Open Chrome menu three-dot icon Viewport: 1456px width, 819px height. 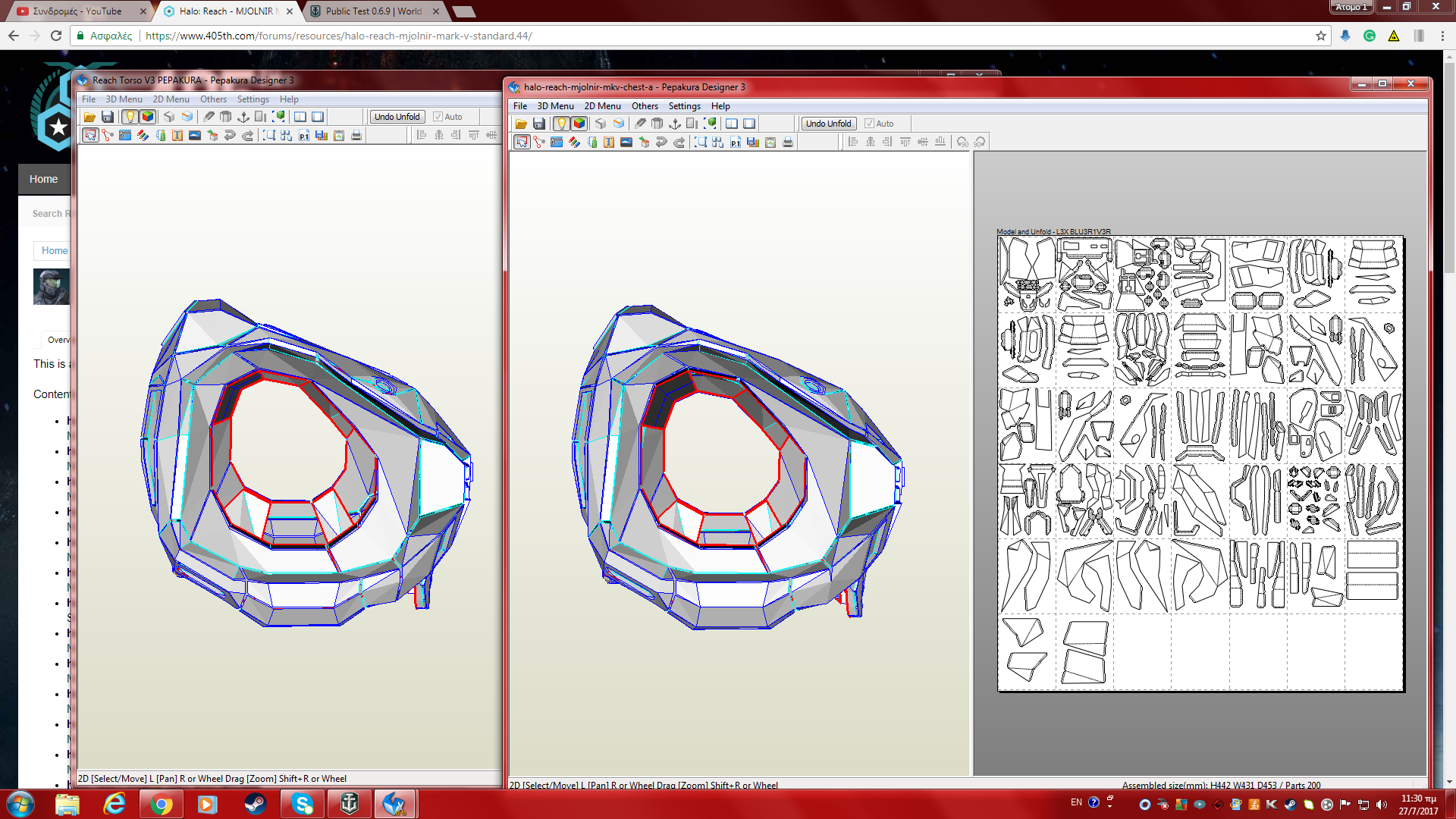[1442, 36]
